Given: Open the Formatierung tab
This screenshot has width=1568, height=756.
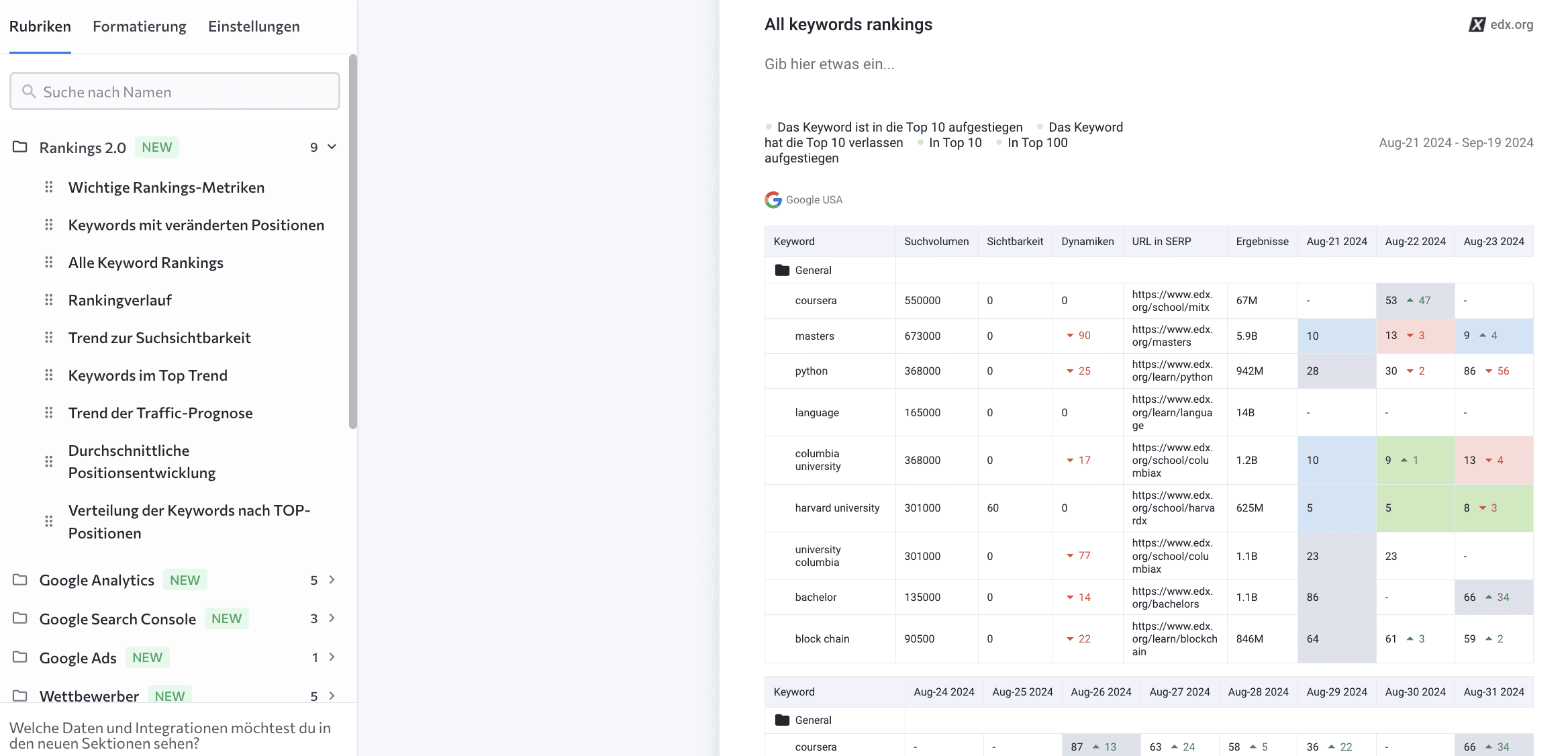Looking at the screenshot, I should click(140, 26).
